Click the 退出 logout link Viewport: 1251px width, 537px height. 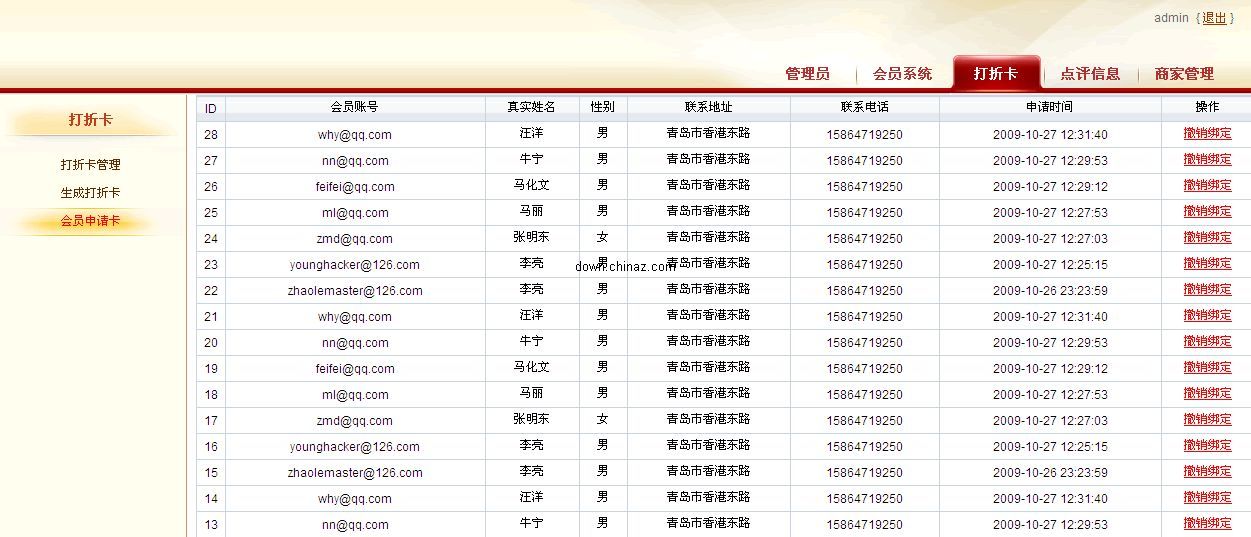coord(1214,18)
